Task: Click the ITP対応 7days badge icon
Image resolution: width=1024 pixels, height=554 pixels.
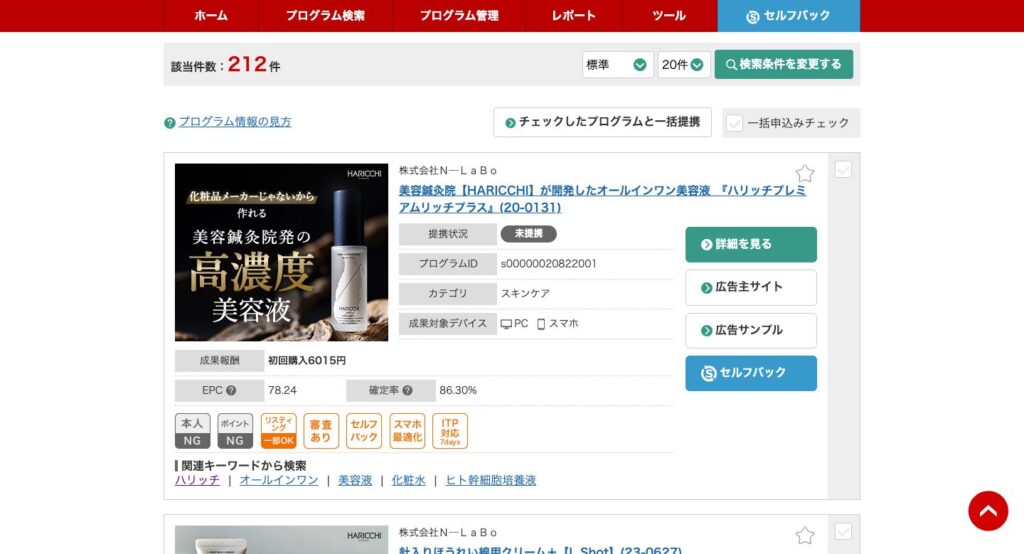Action: point(450,431)
